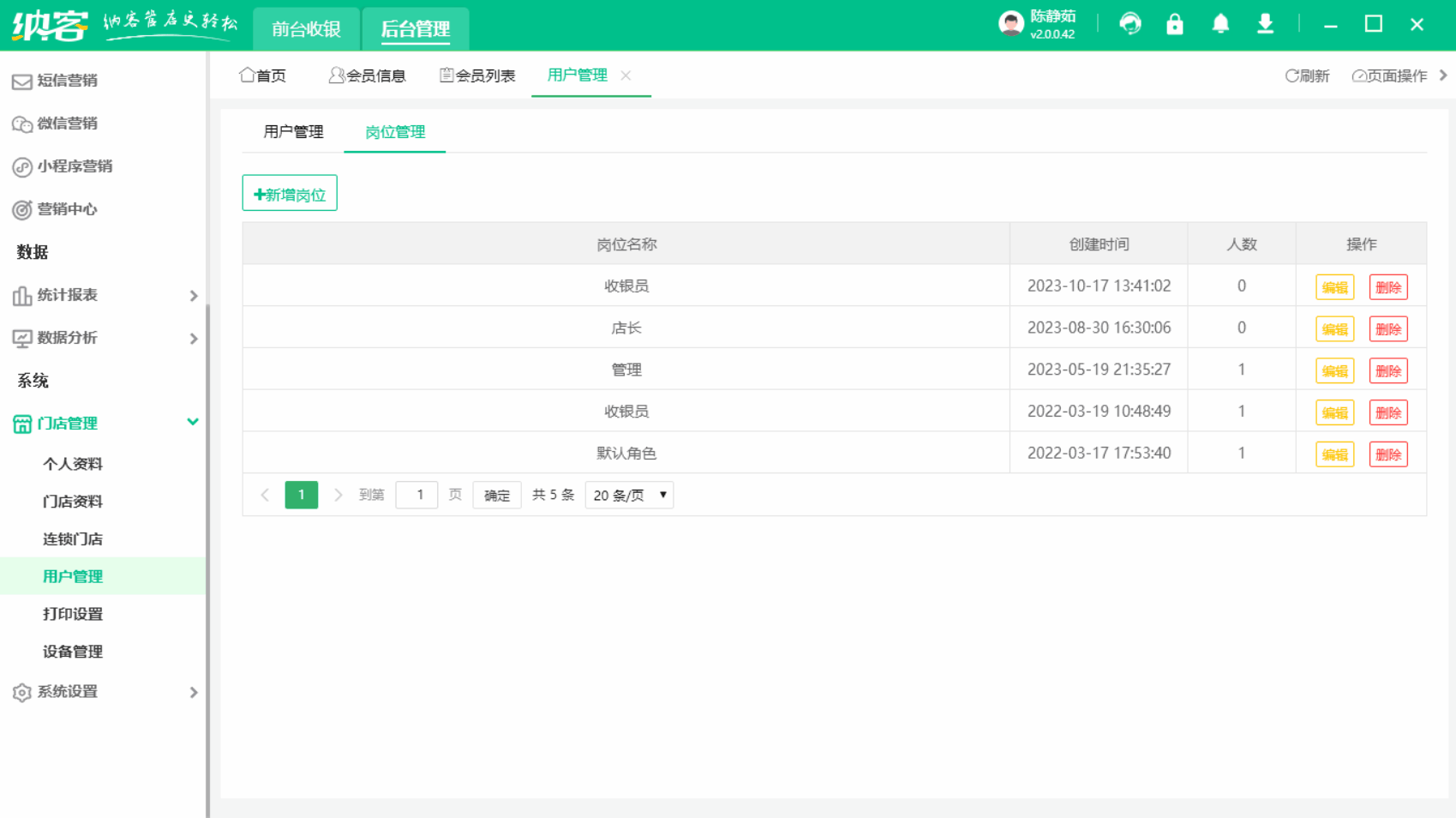The height and width of the screenshot is (818, 1456).
Task: Click the globe icon near the avatar
Action: tap(1130, 23)
